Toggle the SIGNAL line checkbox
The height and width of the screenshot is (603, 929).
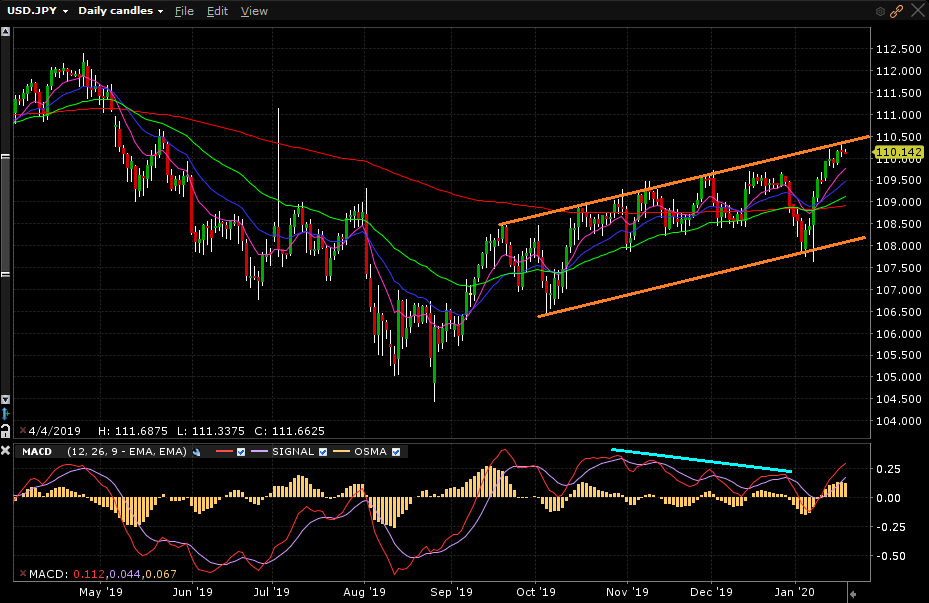coord(323,452)
